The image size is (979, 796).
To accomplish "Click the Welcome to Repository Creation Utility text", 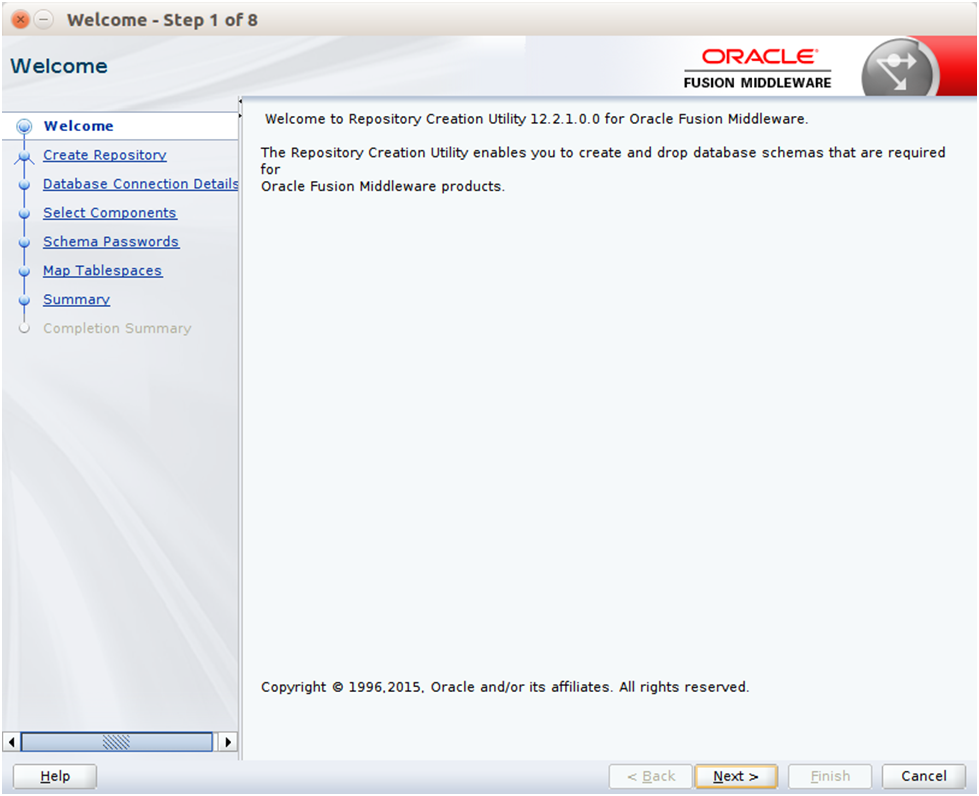I will click(536, 119).
